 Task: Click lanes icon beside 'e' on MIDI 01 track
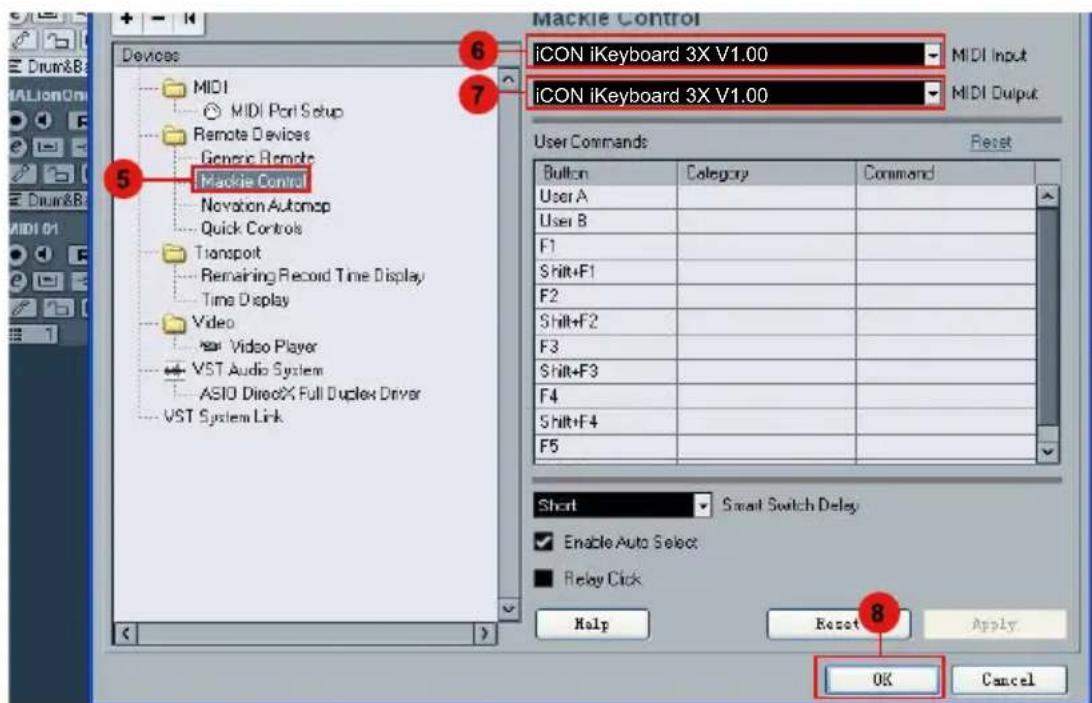(48, 281)
